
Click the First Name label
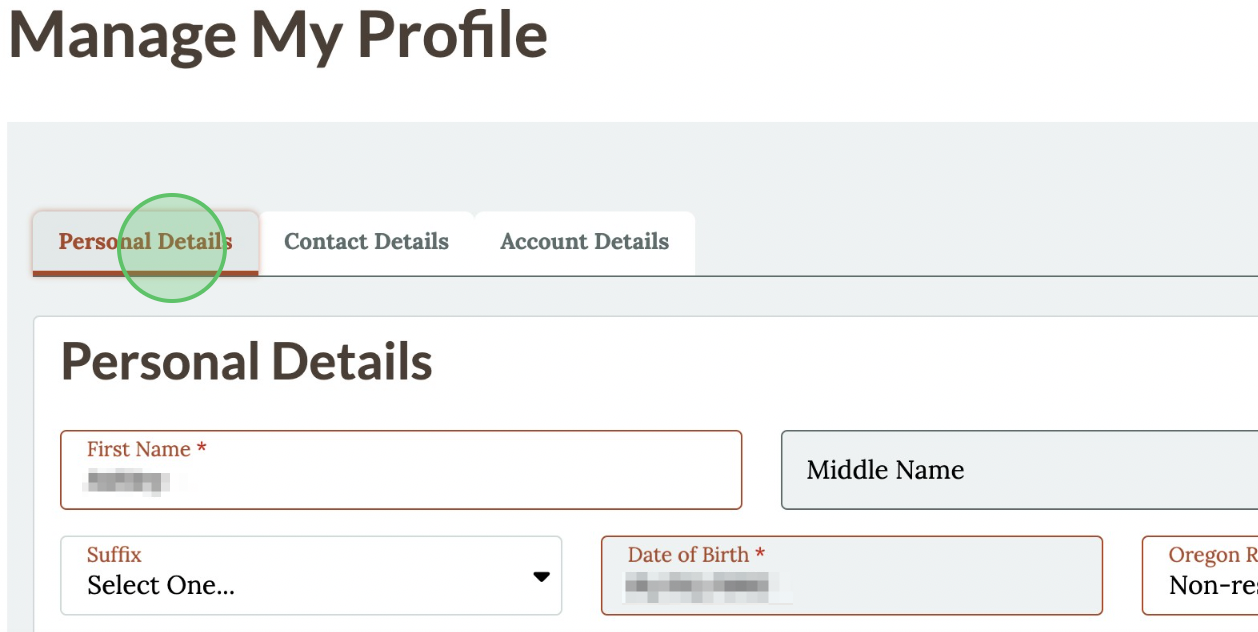pyautogui.click(x=139, y=450)
